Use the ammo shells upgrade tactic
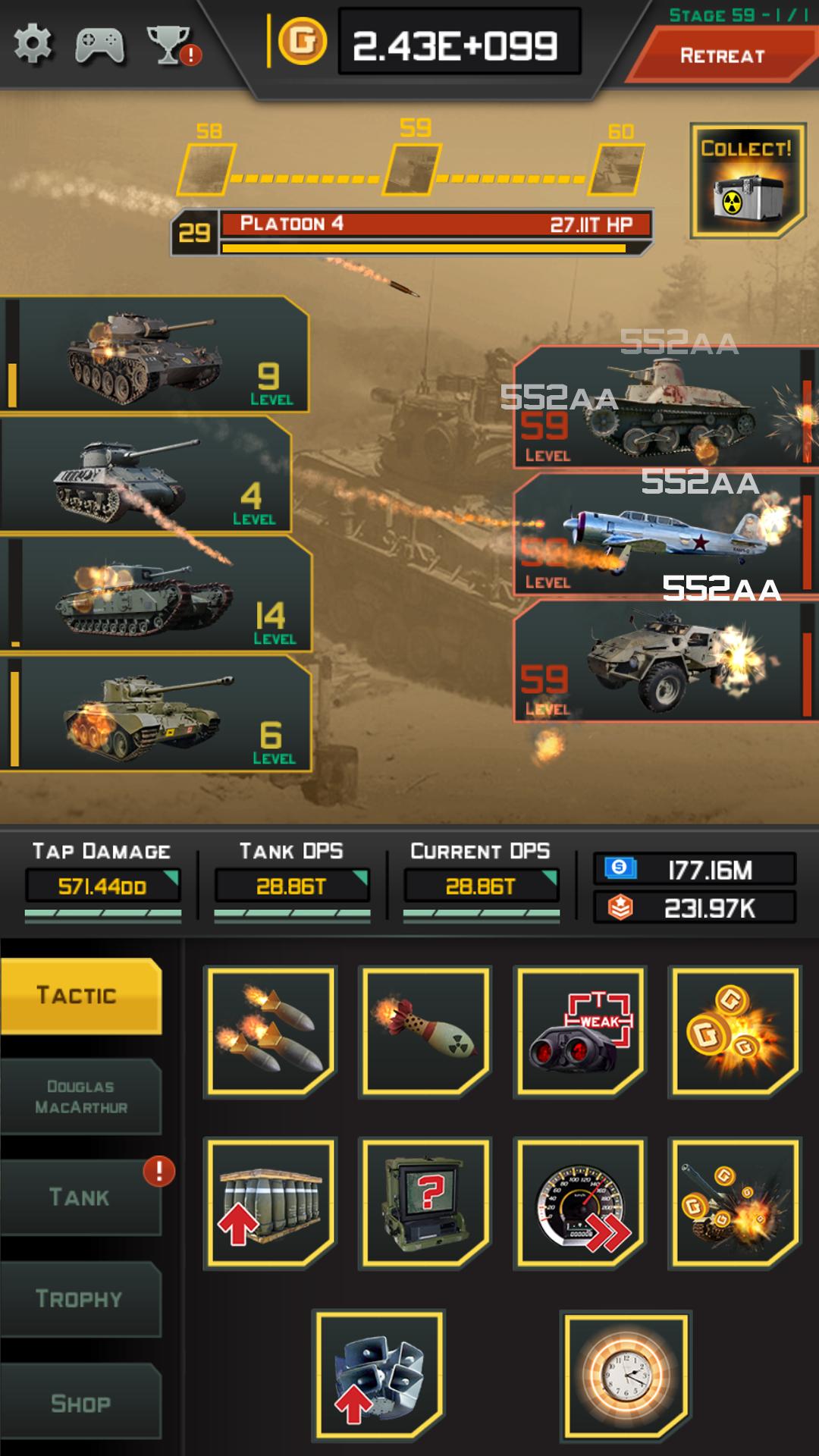 pyautogui.click(x=271, y=1203)
